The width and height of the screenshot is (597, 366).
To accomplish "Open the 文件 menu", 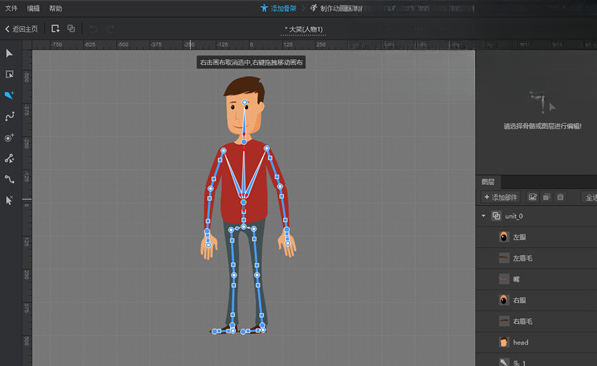I will 11,8.
